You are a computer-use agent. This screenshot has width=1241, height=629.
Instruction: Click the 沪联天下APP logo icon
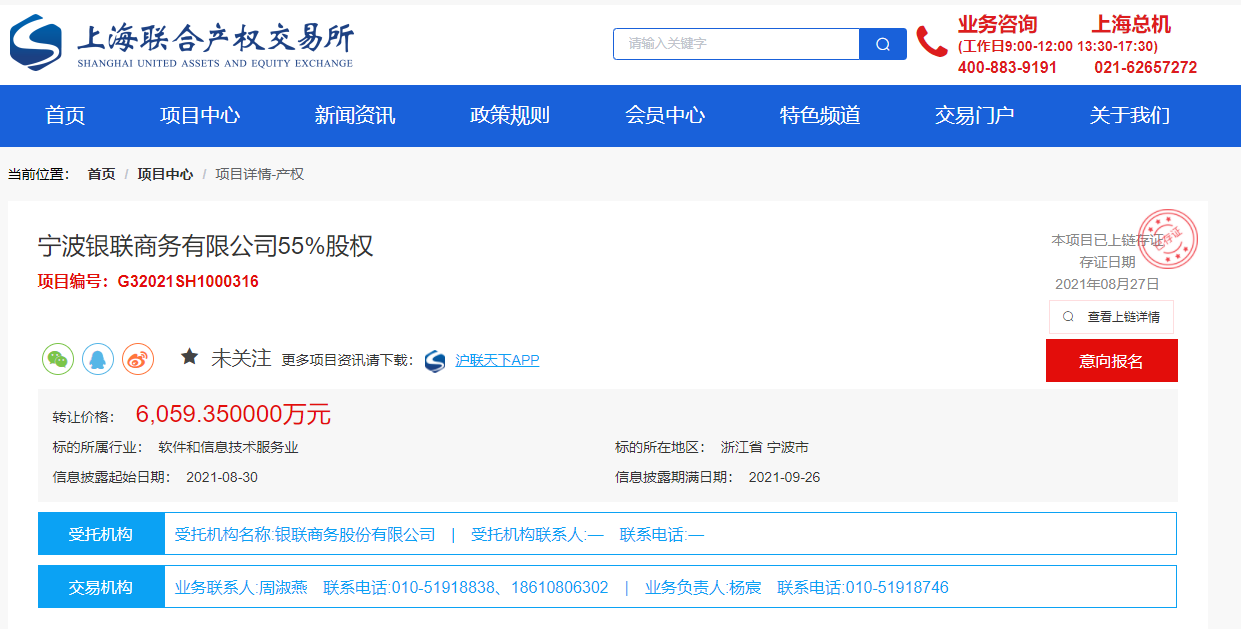435,361
